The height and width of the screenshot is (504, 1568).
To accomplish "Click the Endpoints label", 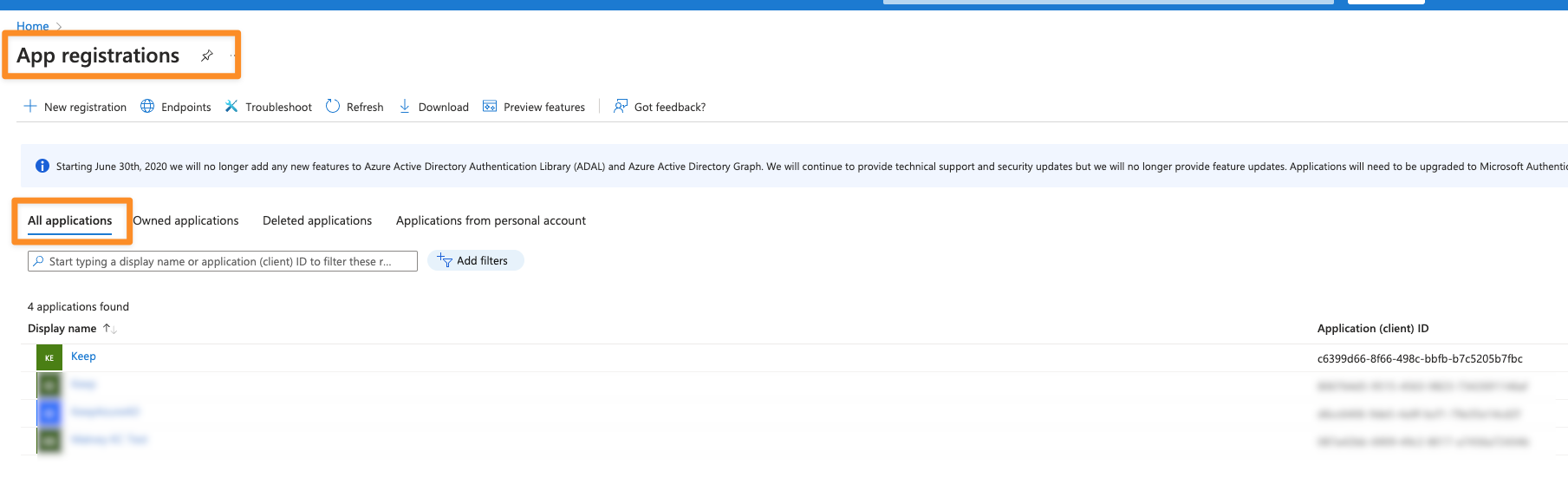I will coord(186,107).
